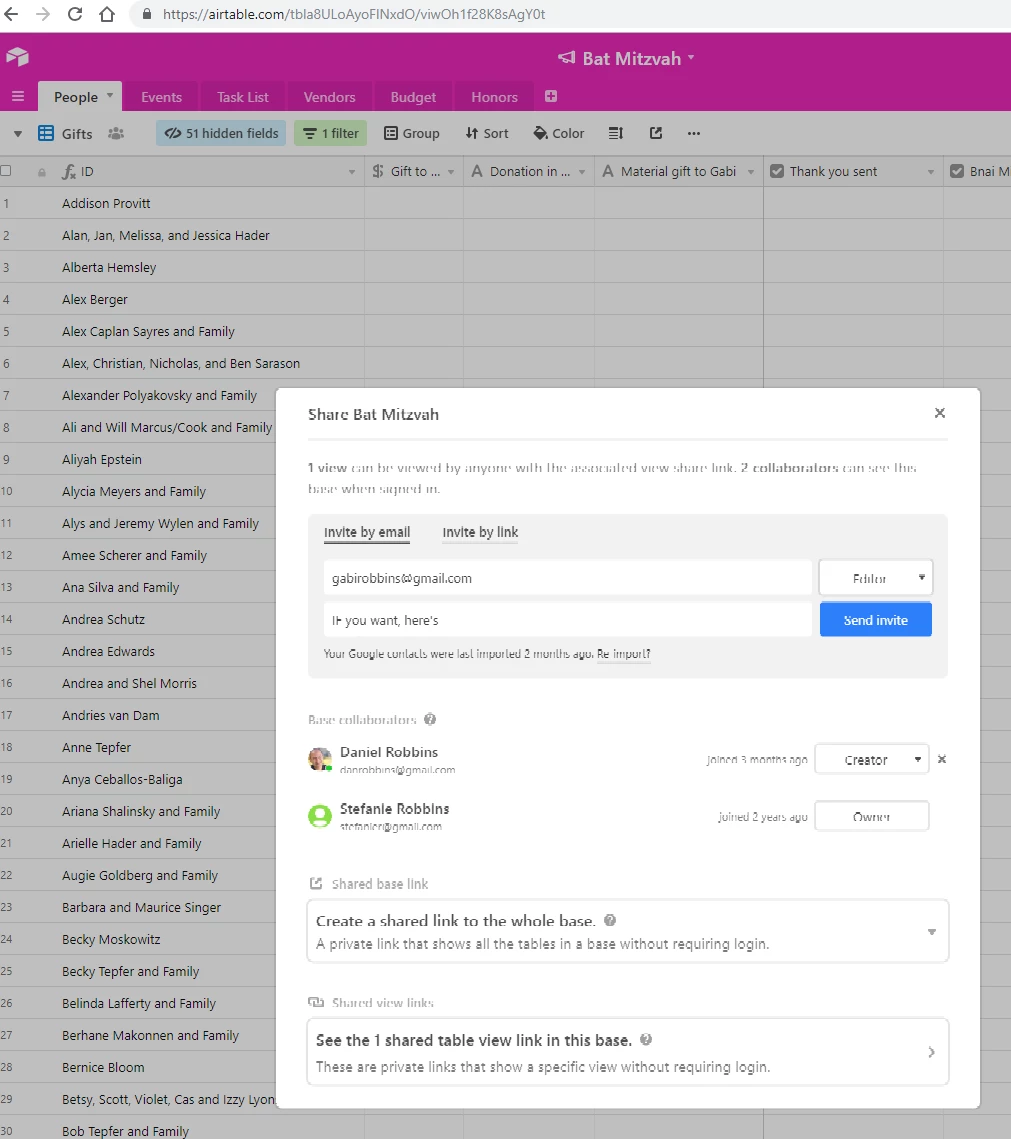Click Daniel Robbins avatar

320,759
